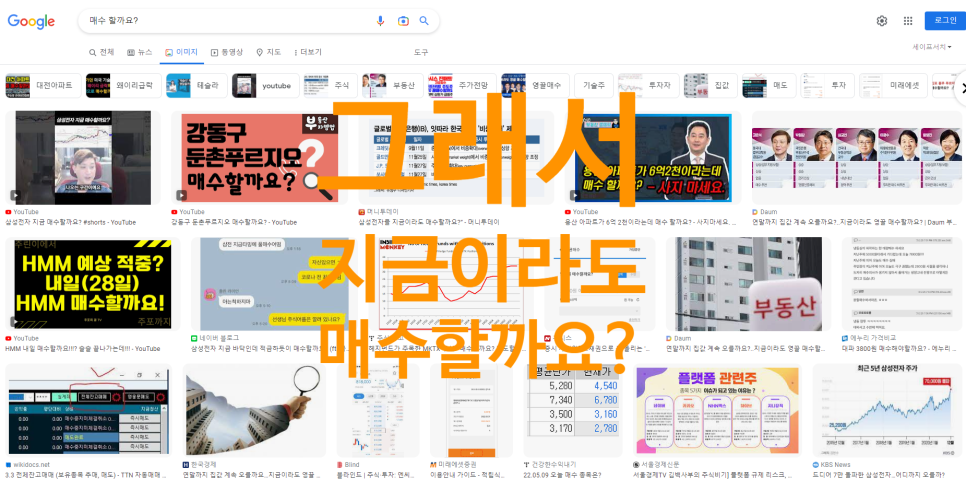
Task: Open the HMM 예상 적중 thumbnail
Action: 93,284
